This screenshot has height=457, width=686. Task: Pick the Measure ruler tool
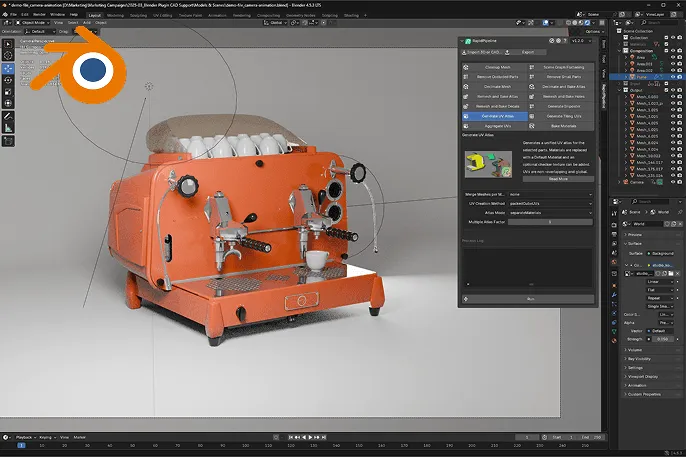(8, 128)
